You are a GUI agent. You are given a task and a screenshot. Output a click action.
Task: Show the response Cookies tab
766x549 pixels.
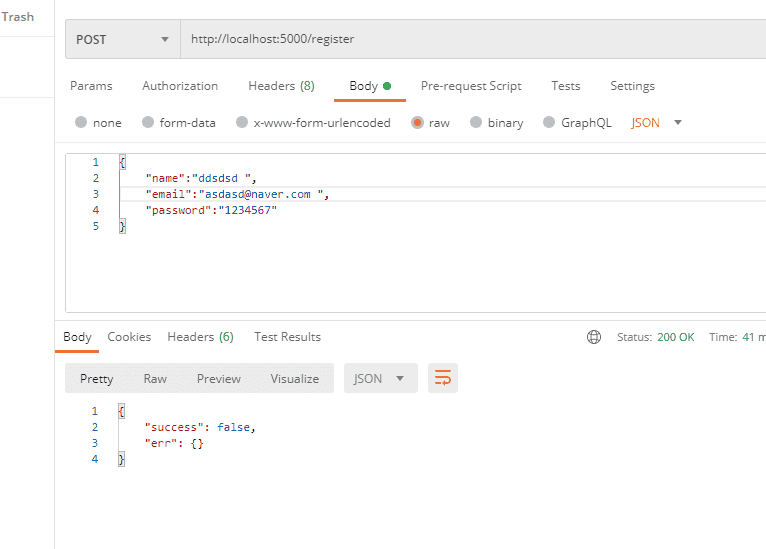click(x=129, y=337)
